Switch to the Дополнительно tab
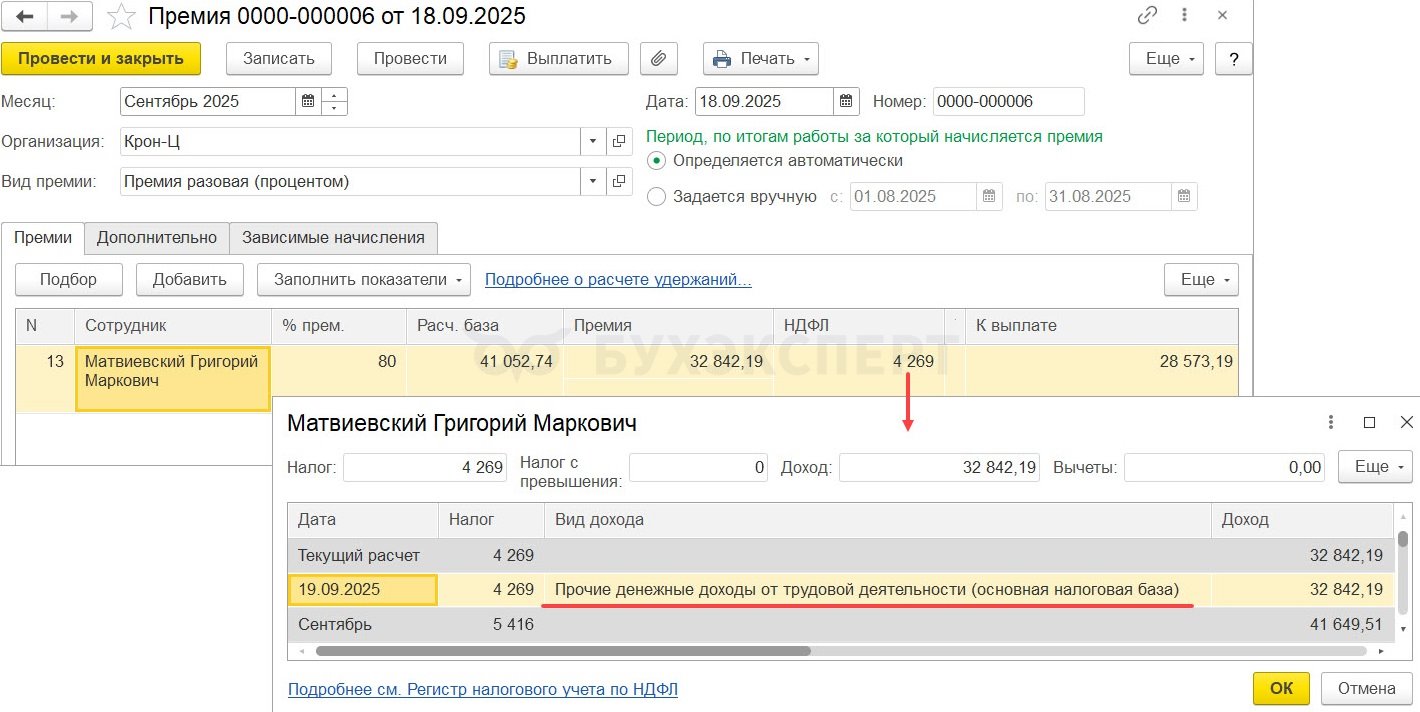The width and height of the screenshot is (1420, 712). pos(157,238)
